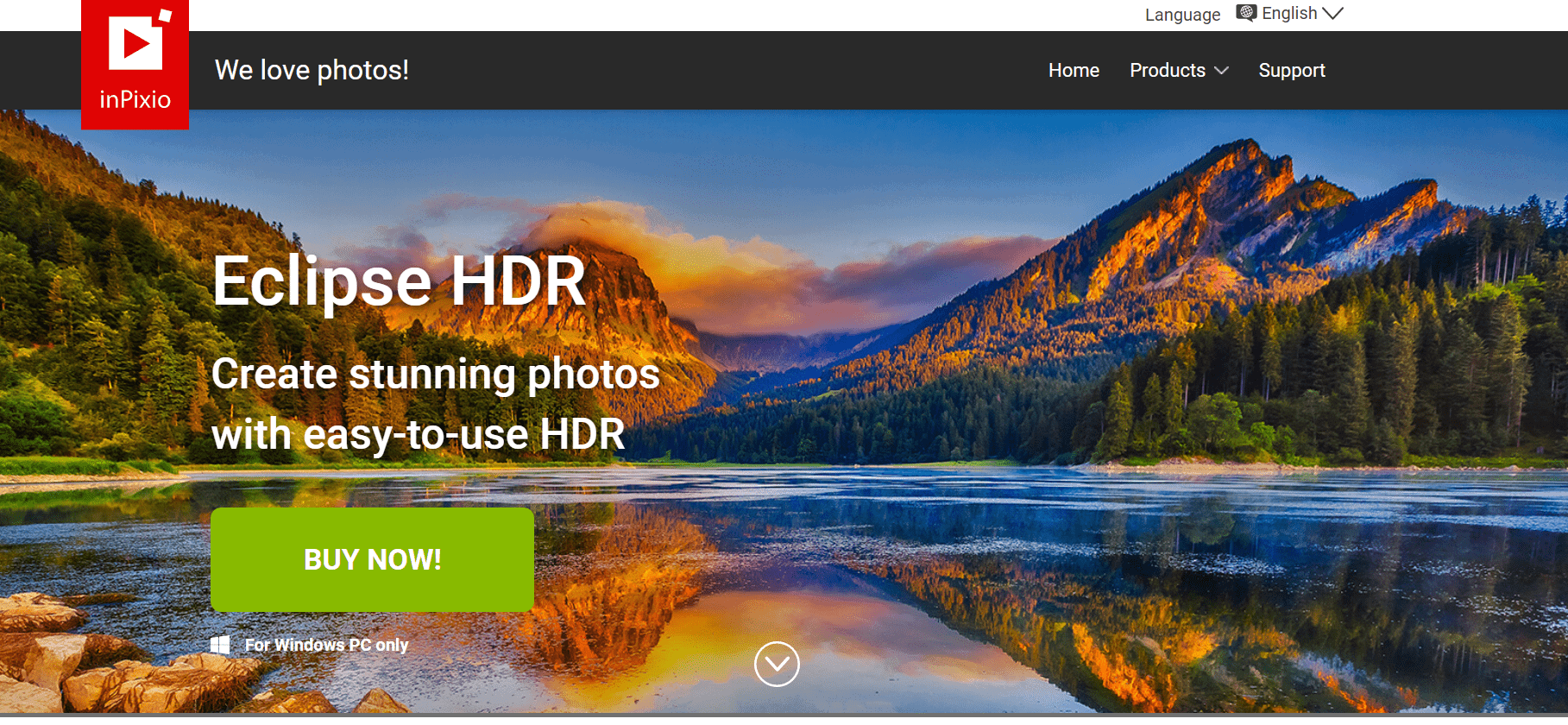Click the inPixio wordmark in the red logo
Viewport: 1568px width, 725px height.
(135, 100)
